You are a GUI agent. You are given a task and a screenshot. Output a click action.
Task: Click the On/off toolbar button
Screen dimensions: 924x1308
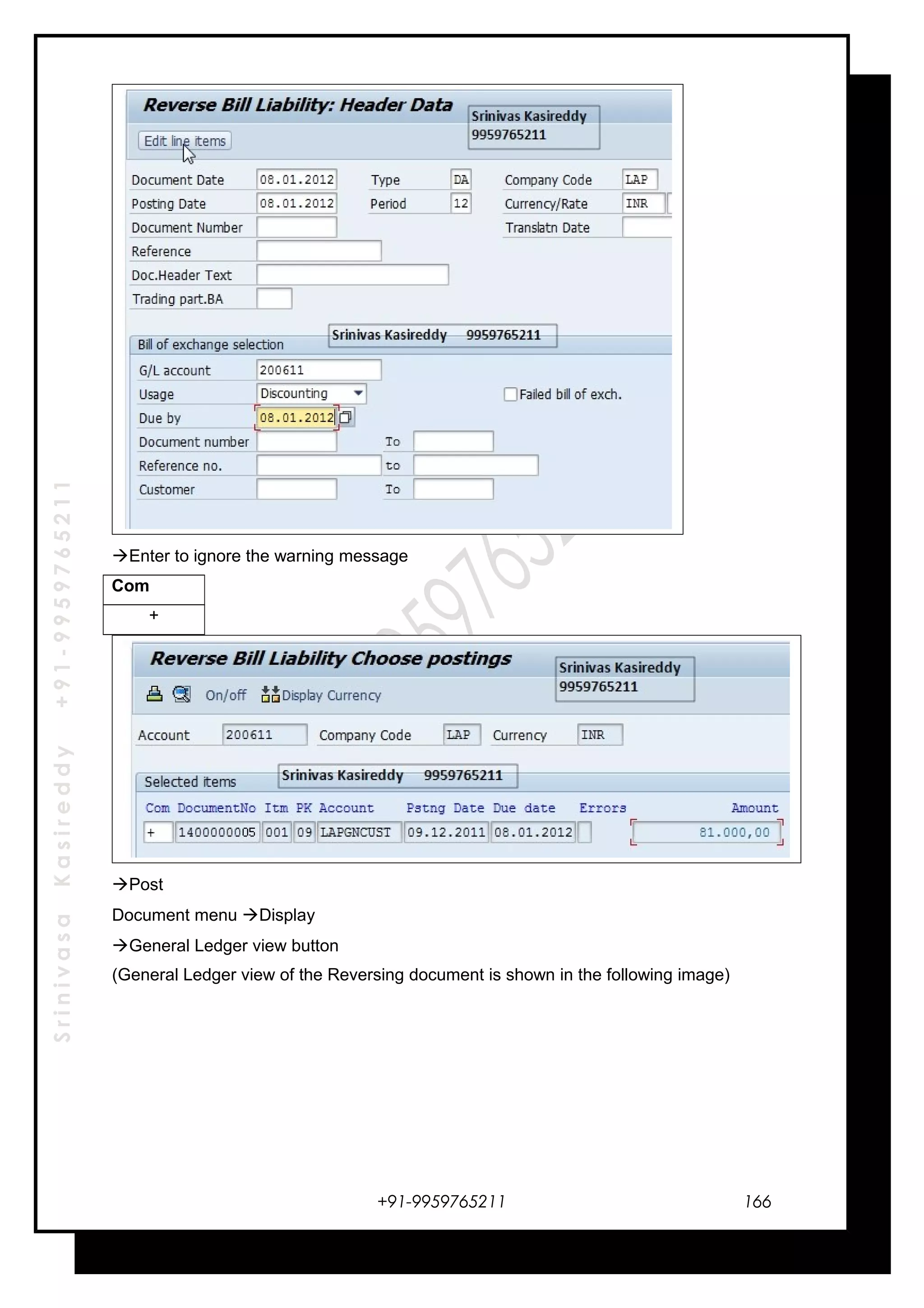pyautogui.click(x=226, y=695)
